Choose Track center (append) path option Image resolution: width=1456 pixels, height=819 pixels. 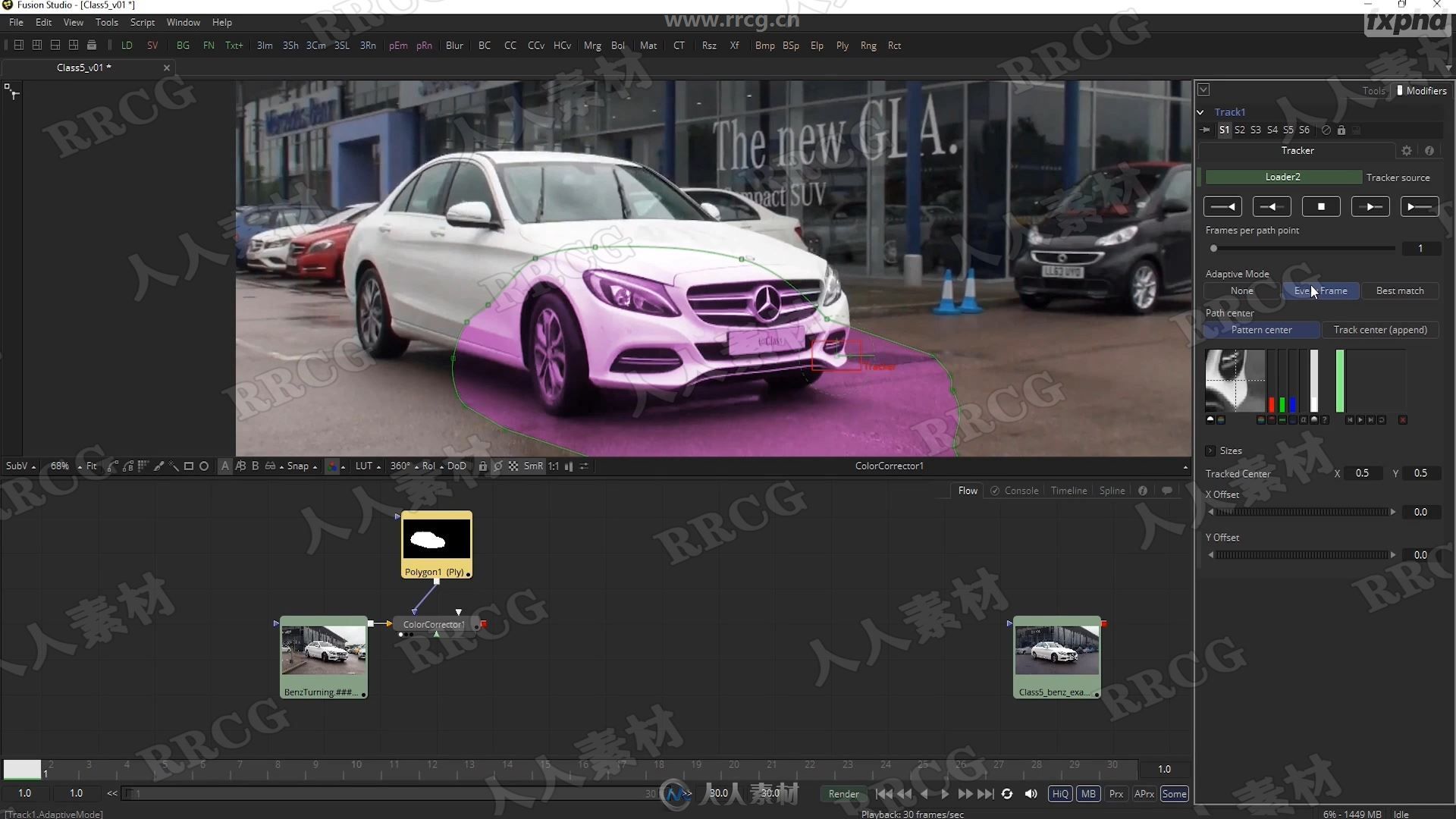[1380, 330]
